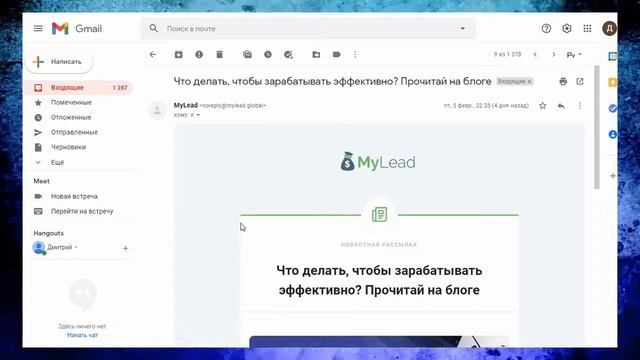Open more actions in the email toolbar
The image size is (640, 360).
coord(356,54)
